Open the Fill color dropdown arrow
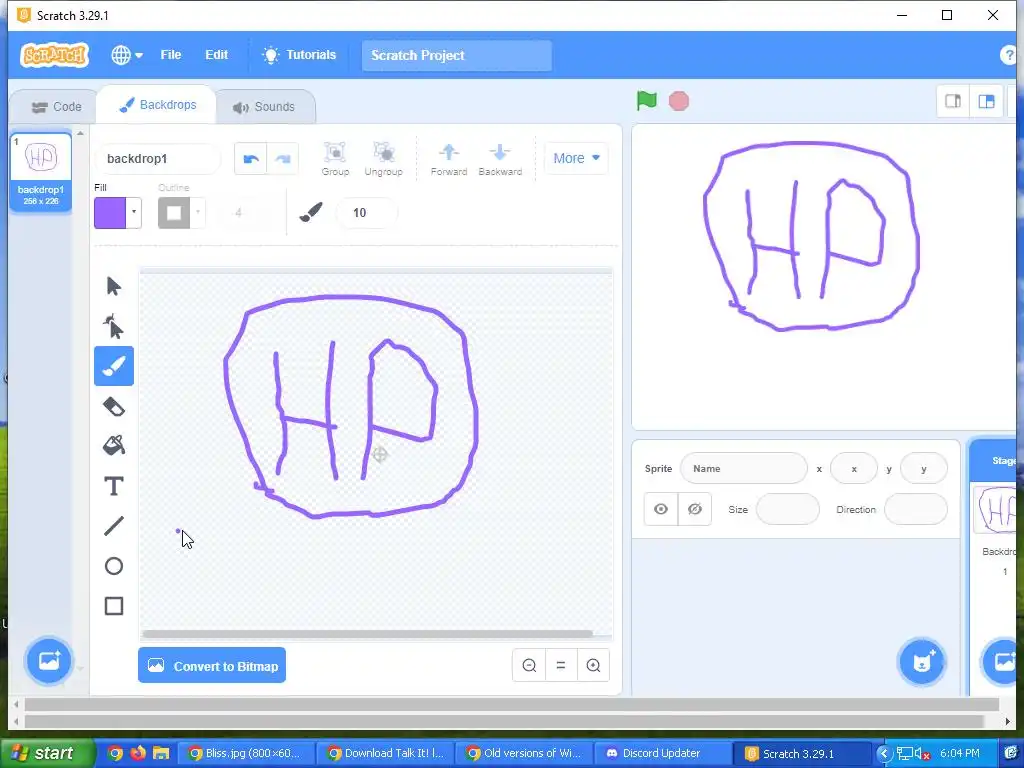The width and height of the screenshot is (1024, 768). (x=134, y=212)
